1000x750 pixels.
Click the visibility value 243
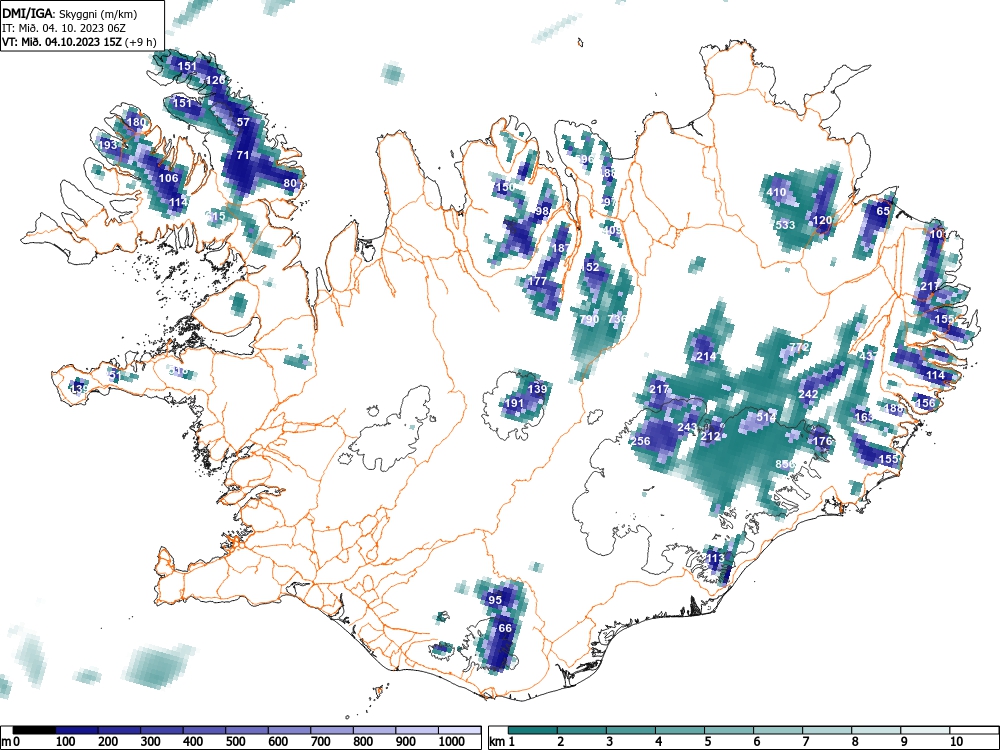pyautogui.click(x=688, y=427)
